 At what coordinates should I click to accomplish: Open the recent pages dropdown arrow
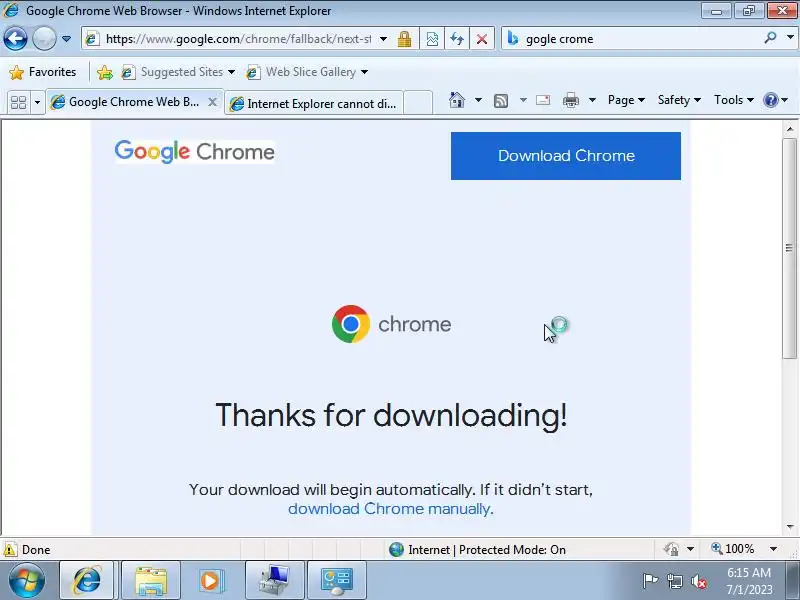click(x=66, y=39)
